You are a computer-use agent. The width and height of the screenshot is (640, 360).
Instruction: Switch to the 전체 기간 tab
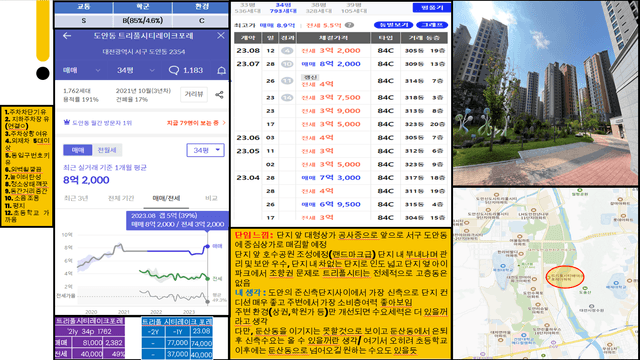pos(121,198)
